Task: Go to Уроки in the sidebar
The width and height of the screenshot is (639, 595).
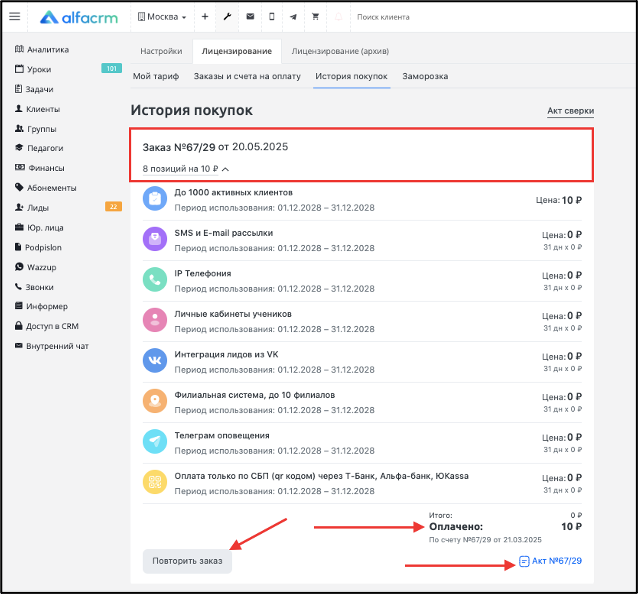Action: [x=33, y=69]
